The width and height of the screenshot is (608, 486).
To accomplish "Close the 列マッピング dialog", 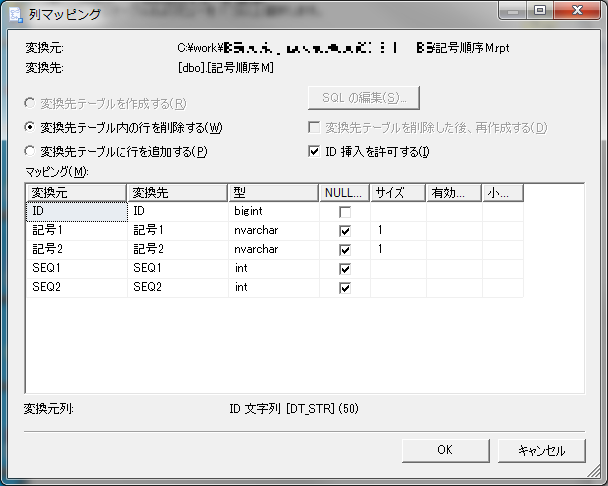I will tap(577, 10).
